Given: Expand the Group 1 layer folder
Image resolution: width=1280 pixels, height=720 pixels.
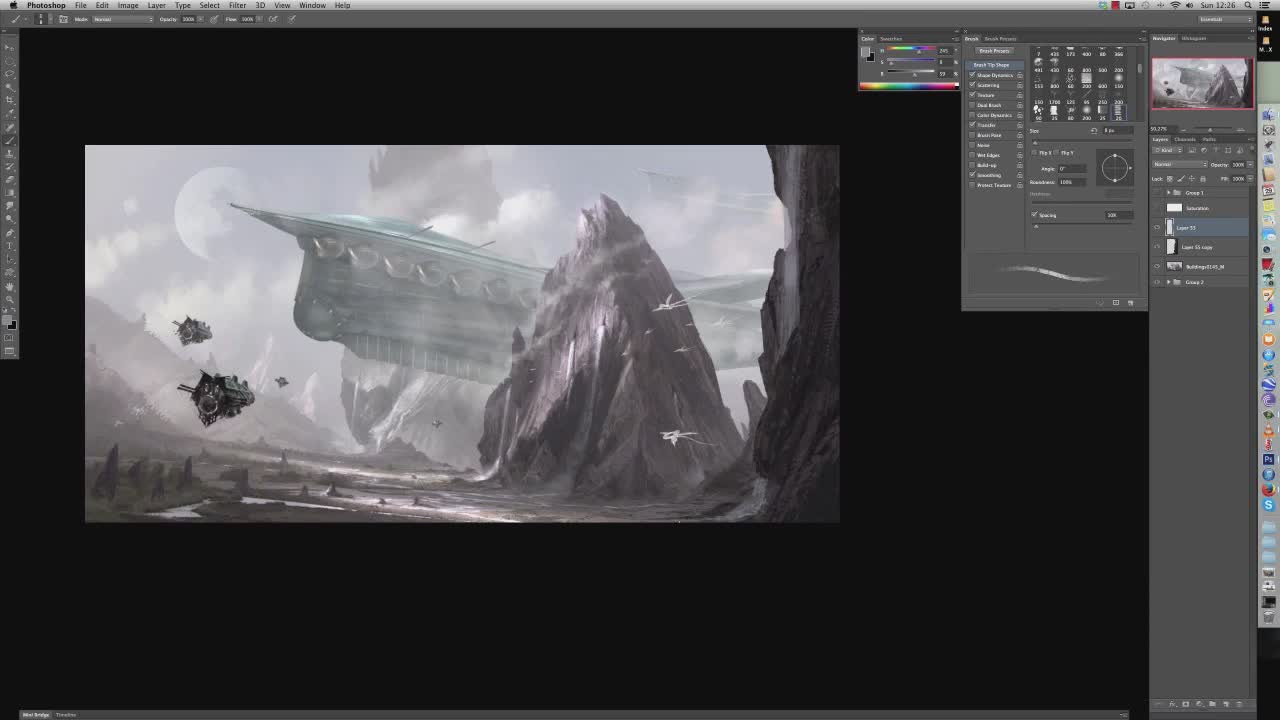Looking at the screenshot, I should click(x=1169, y=192).
